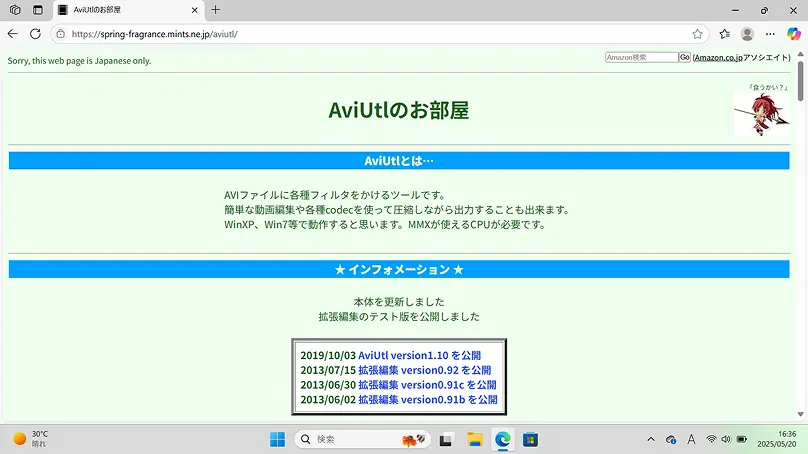
Task: Click the red-haired character image
Action: click(762, 114)
